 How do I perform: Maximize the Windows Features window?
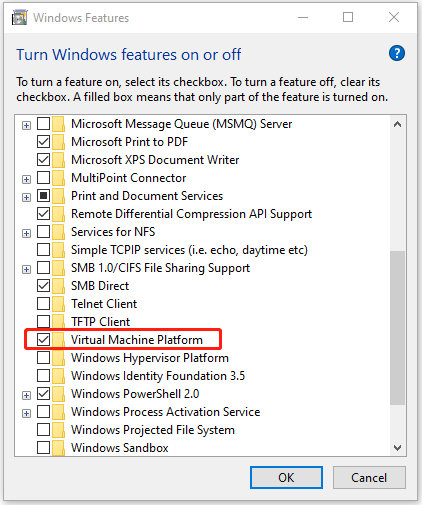click(348, 17)
